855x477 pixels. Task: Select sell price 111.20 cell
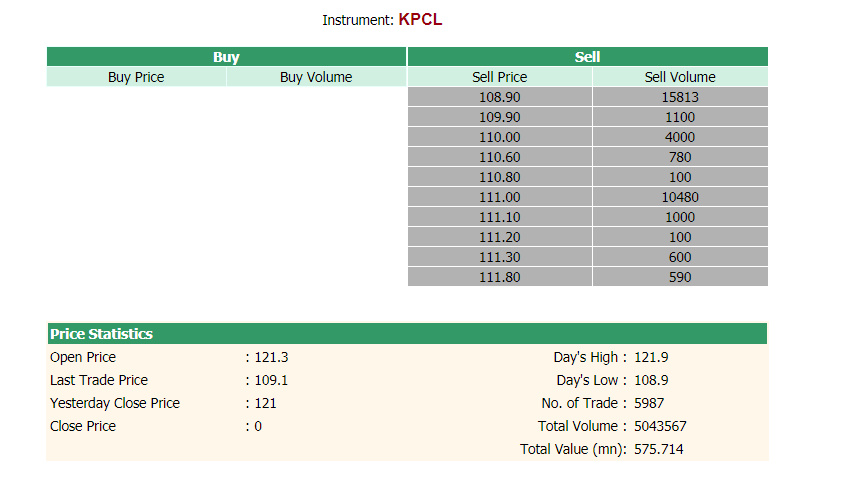click(x=499, y=237)
